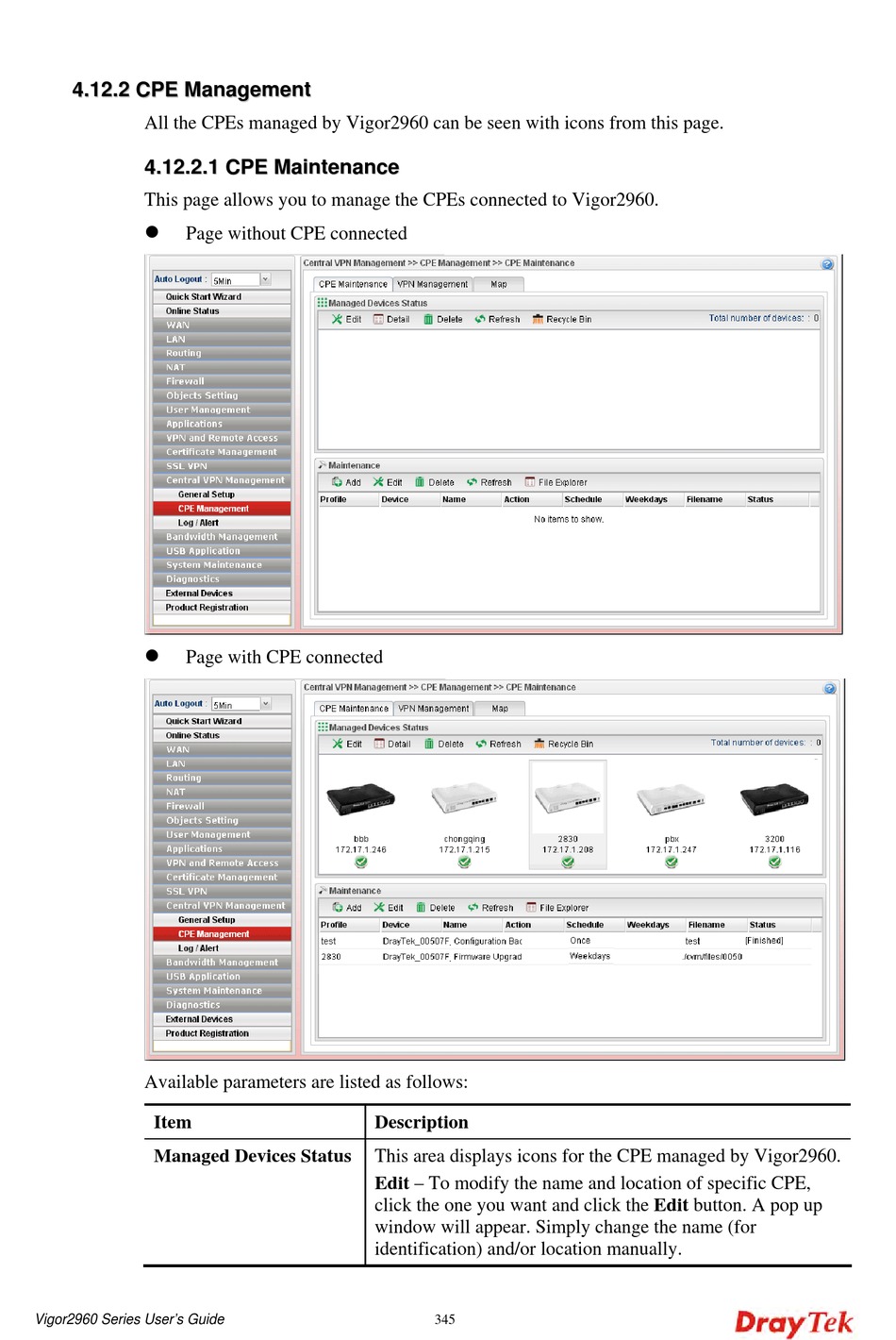Pick the pbx device image

(672, 800)
